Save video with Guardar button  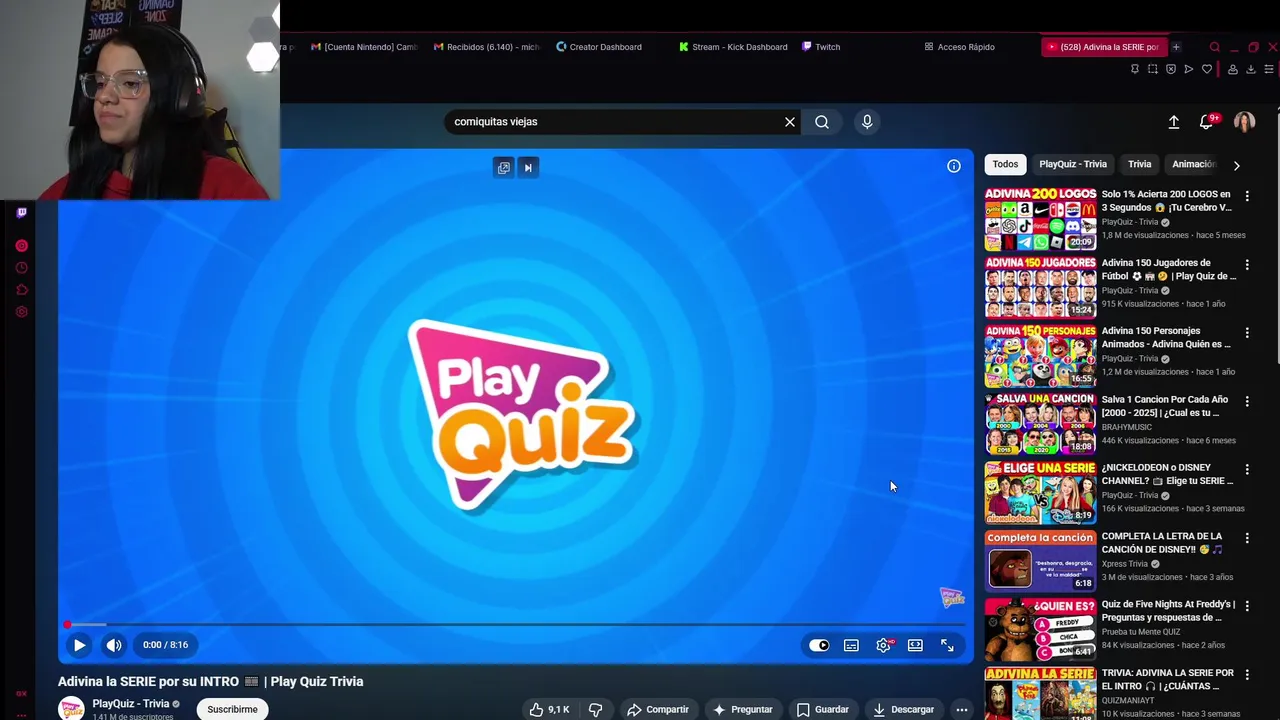coord(822,710)
